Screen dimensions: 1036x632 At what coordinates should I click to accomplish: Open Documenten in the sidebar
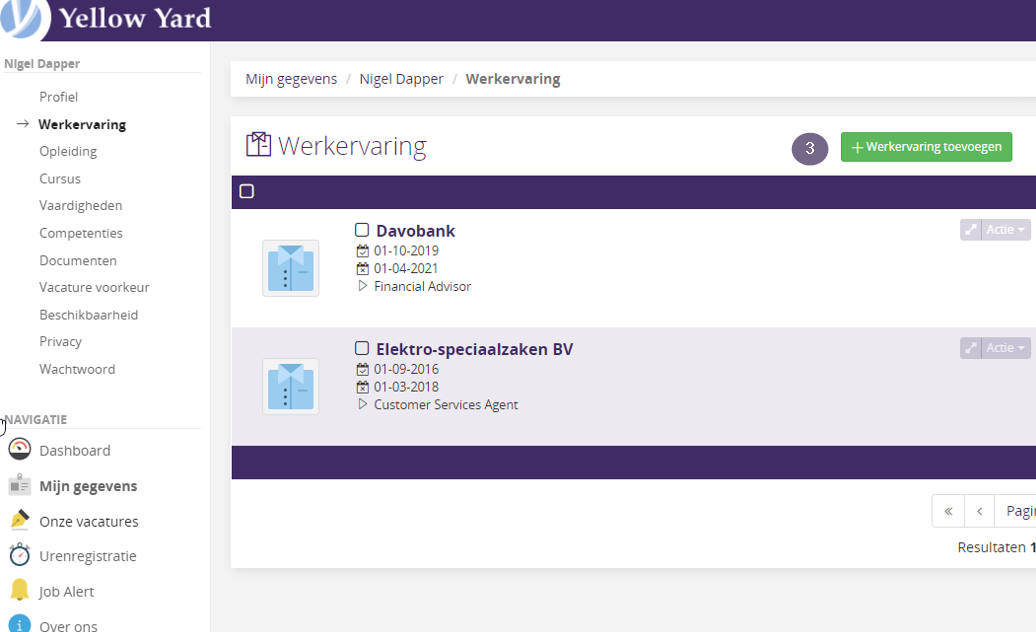pos(78,260)
